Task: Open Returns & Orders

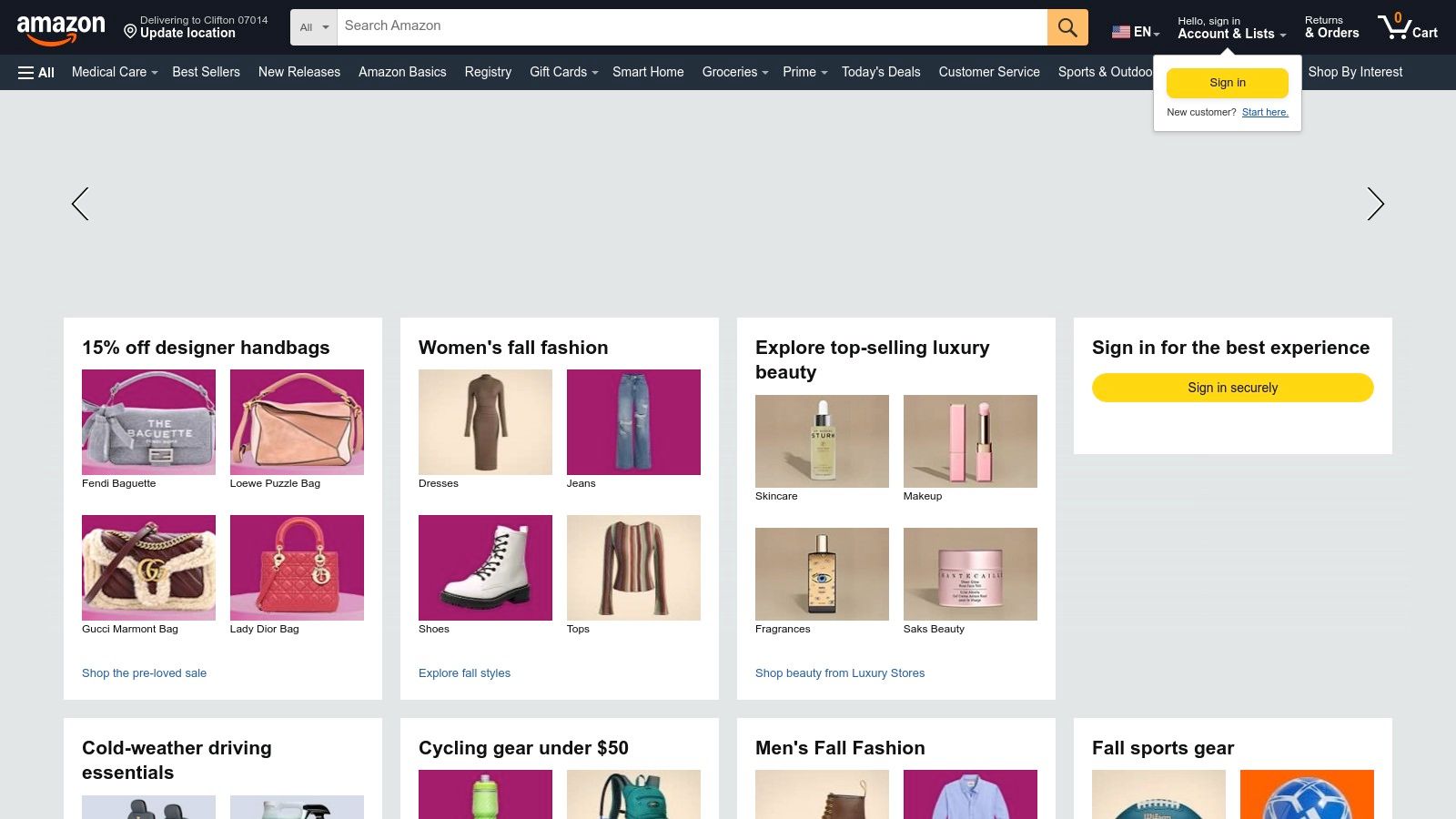Action: [1331, 27]
